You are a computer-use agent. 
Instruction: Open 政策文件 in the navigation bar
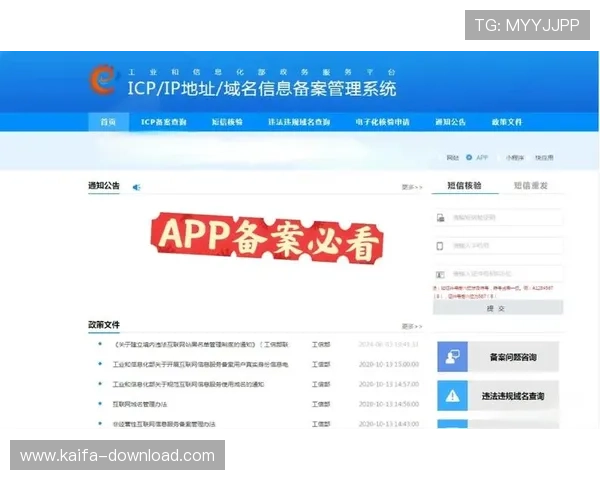tap(507, 122)
